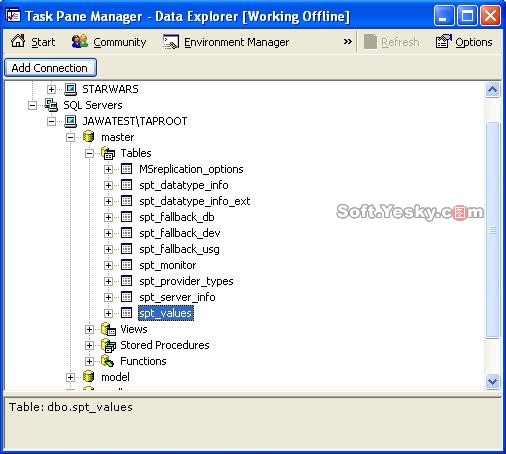Select the MSreplication_options table
The width and height of the screenshot is (506, 454).
pos(191,169)
